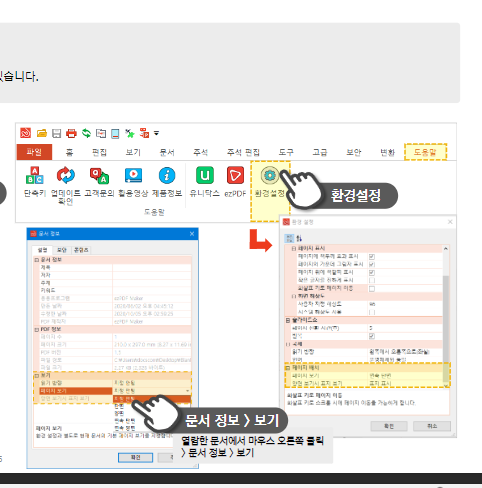This screenshot has width=482, height=488.
Task: Select 설명 tab in document info dialog
Action: (42, 250)
